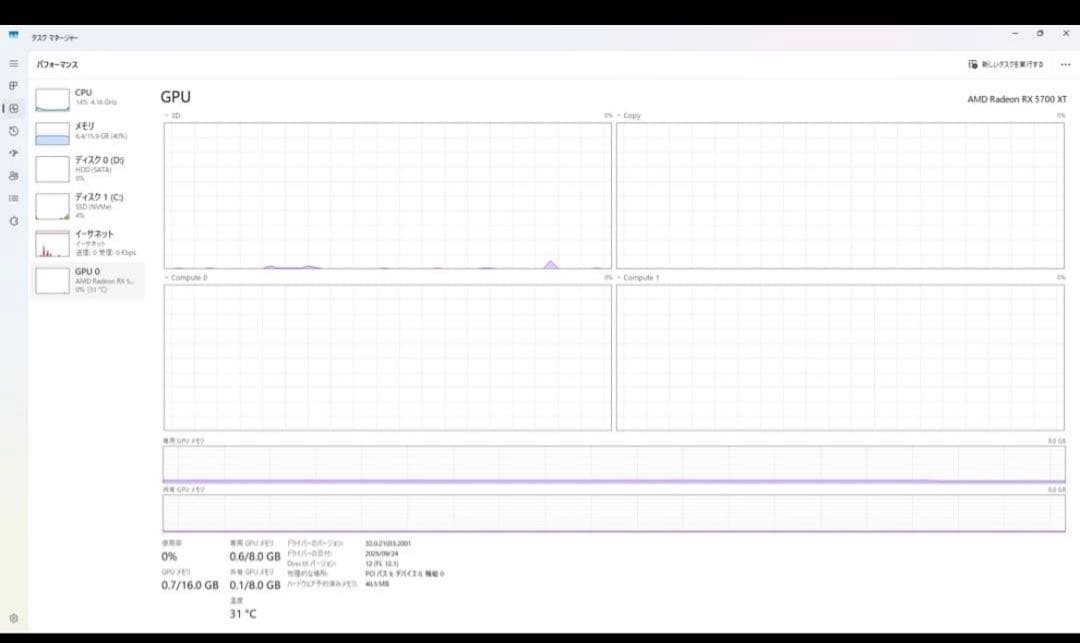The height and width of the screenshot is (643, 1080).
Task: Open the Copy engine dropdown
Action: click(629, 116)
